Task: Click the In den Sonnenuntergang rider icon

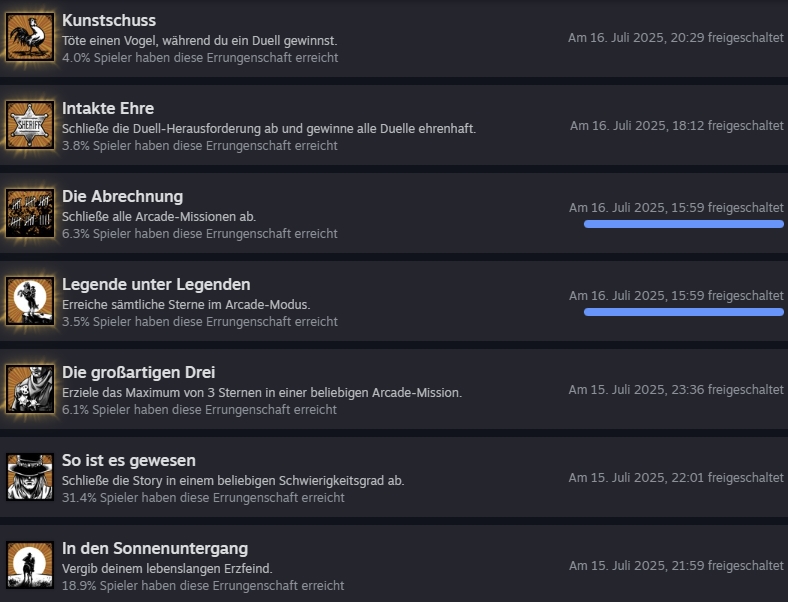Action: [x=30, y=565]
